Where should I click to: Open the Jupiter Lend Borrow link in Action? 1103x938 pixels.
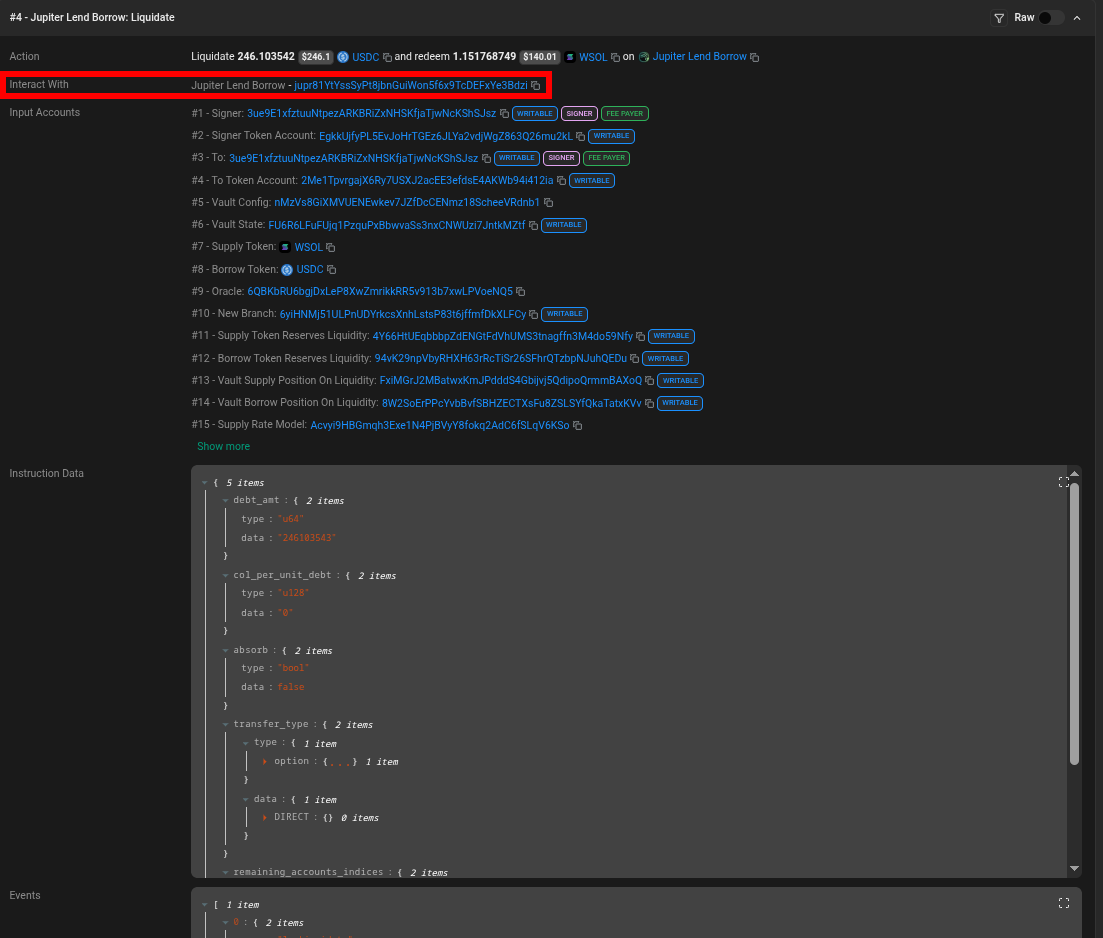[699, 56]
